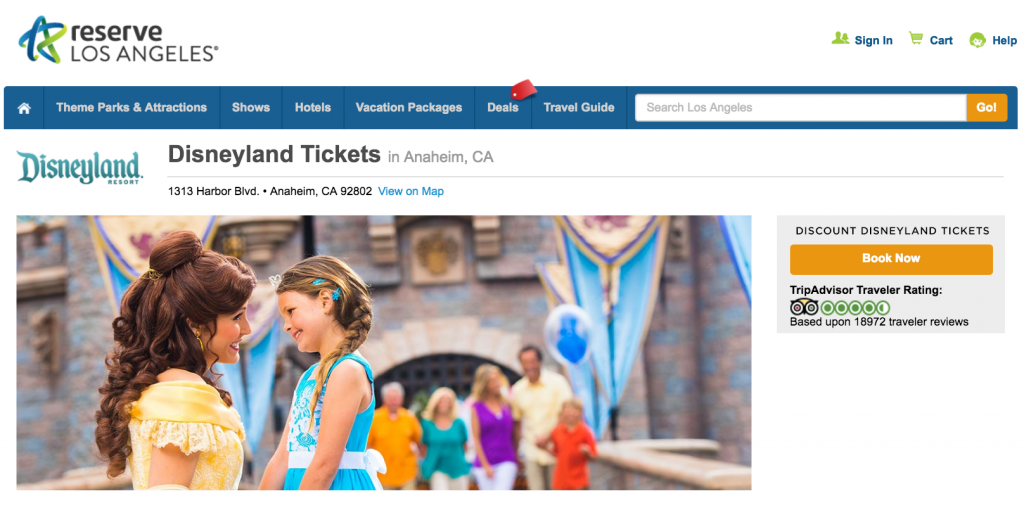Click the TripAdvisor owl logo

coord(804,307)
